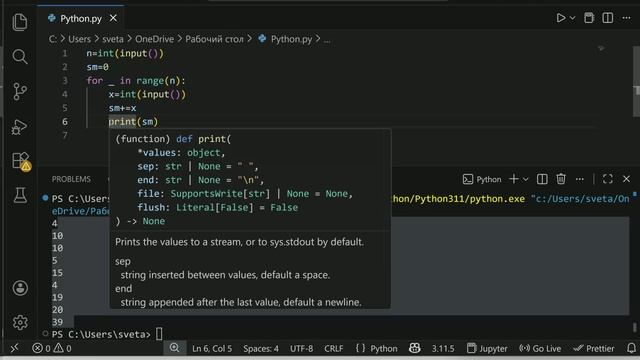640x360 pixels.
Task: Click Users breadcrumb segment
Action: 80,39
